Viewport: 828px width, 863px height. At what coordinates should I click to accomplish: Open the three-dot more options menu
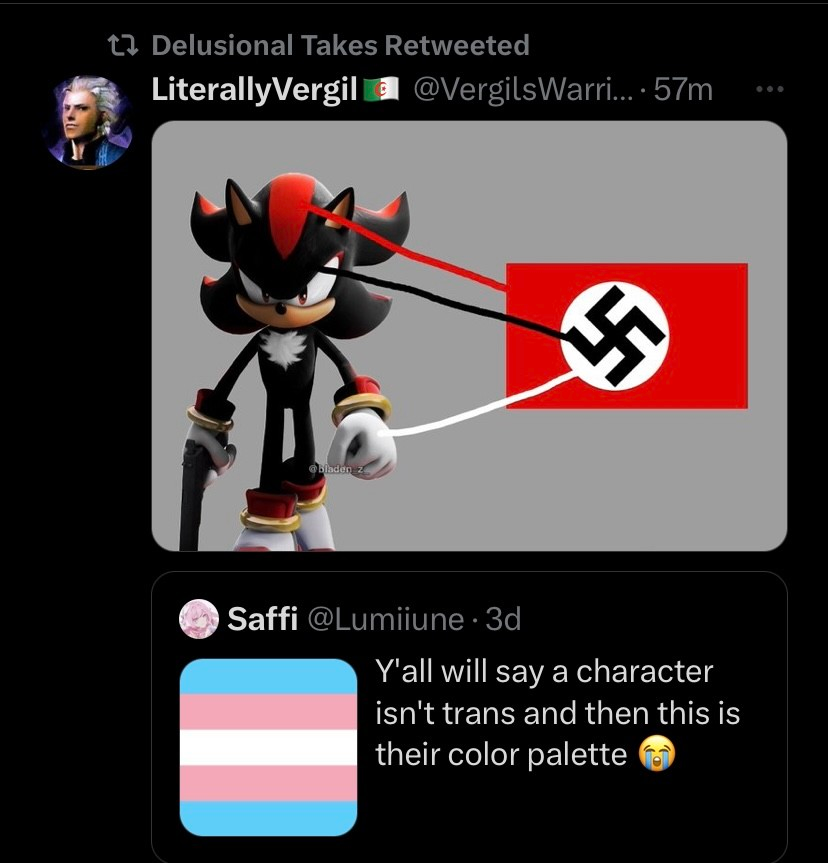pyautogui.click(x=767, y=89)
